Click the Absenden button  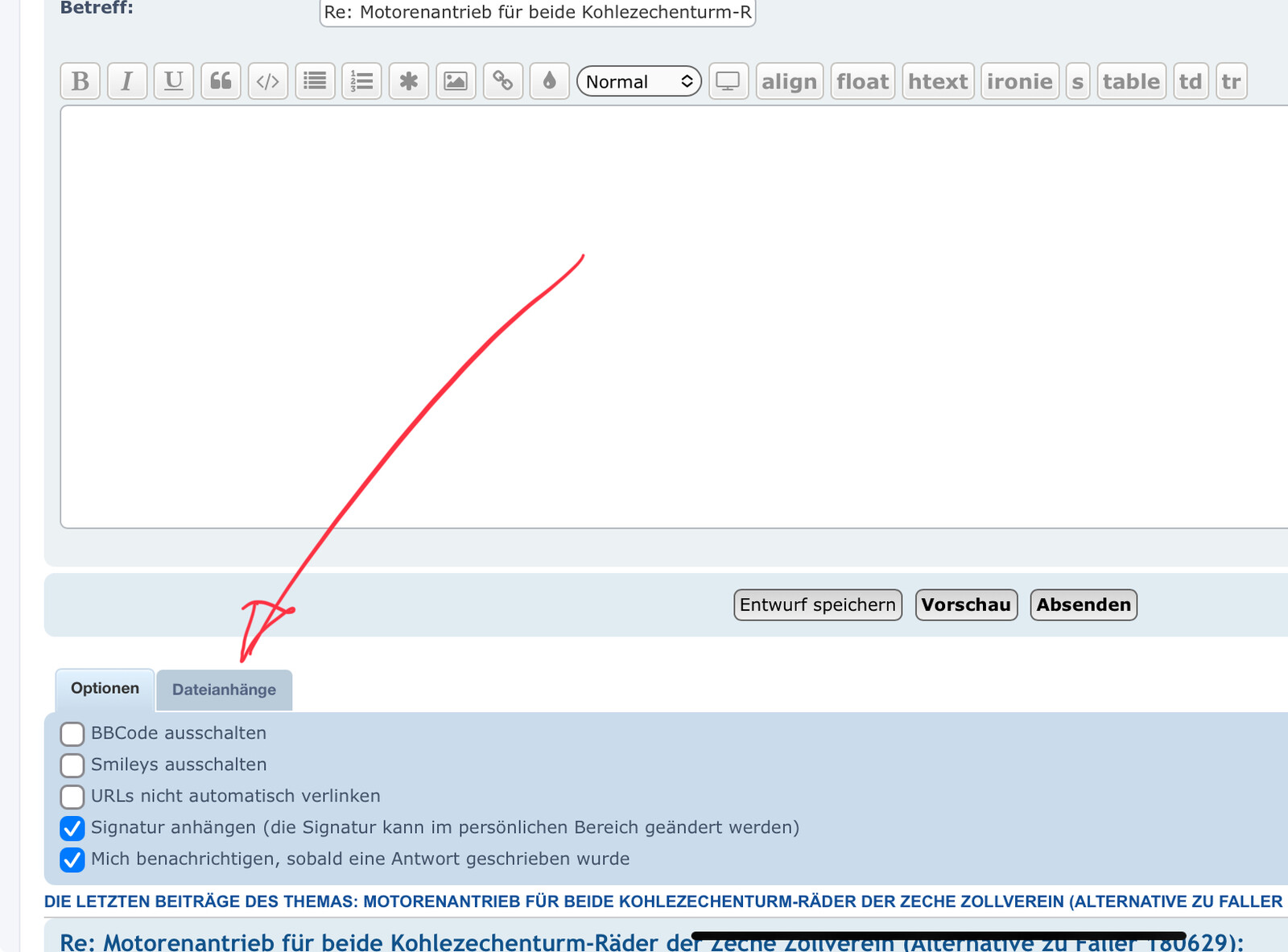pyautogui.click(x=1084, y=605)
